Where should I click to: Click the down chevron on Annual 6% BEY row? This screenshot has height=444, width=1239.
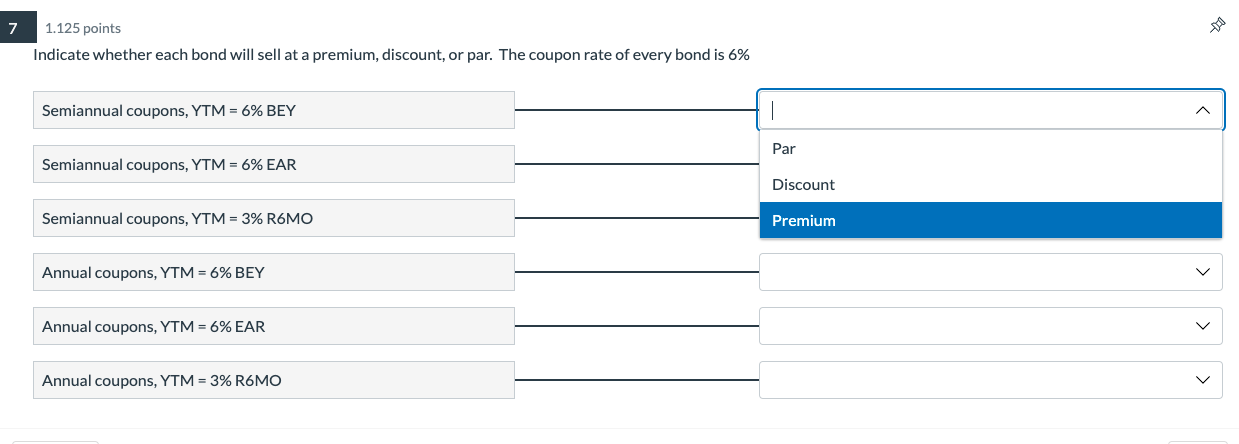tap(1201, 272)
